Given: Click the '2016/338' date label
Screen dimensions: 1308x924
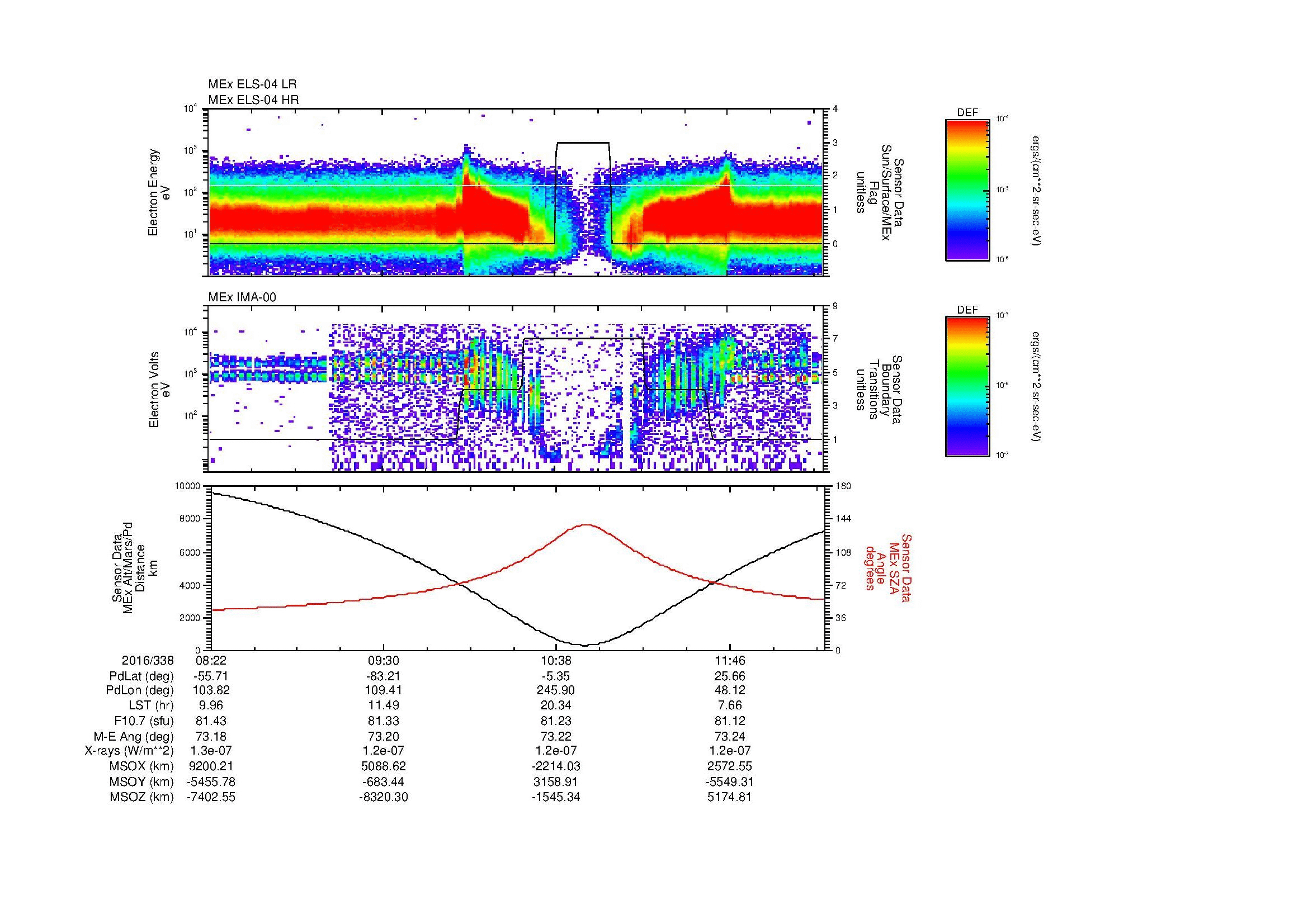Looking at the screenshot, I should click(x=148, y=661).
